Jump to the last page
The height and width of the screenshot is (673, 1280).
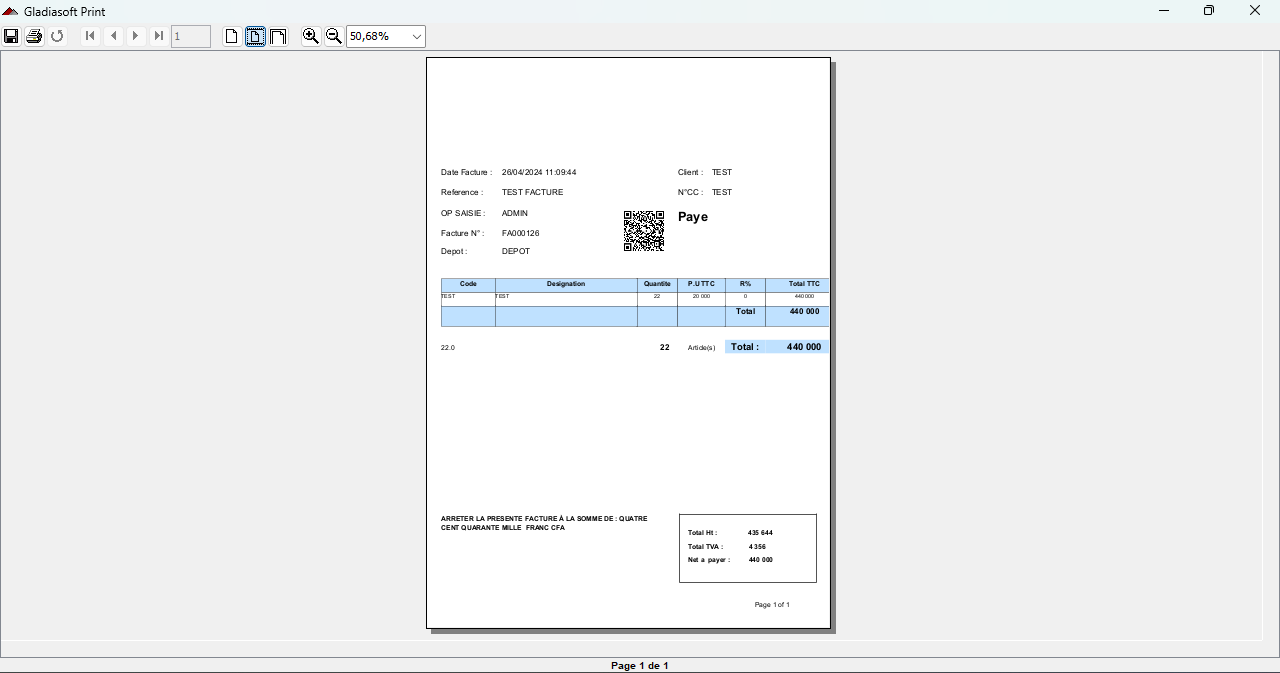pyautogui.click(x=159, y=36)
